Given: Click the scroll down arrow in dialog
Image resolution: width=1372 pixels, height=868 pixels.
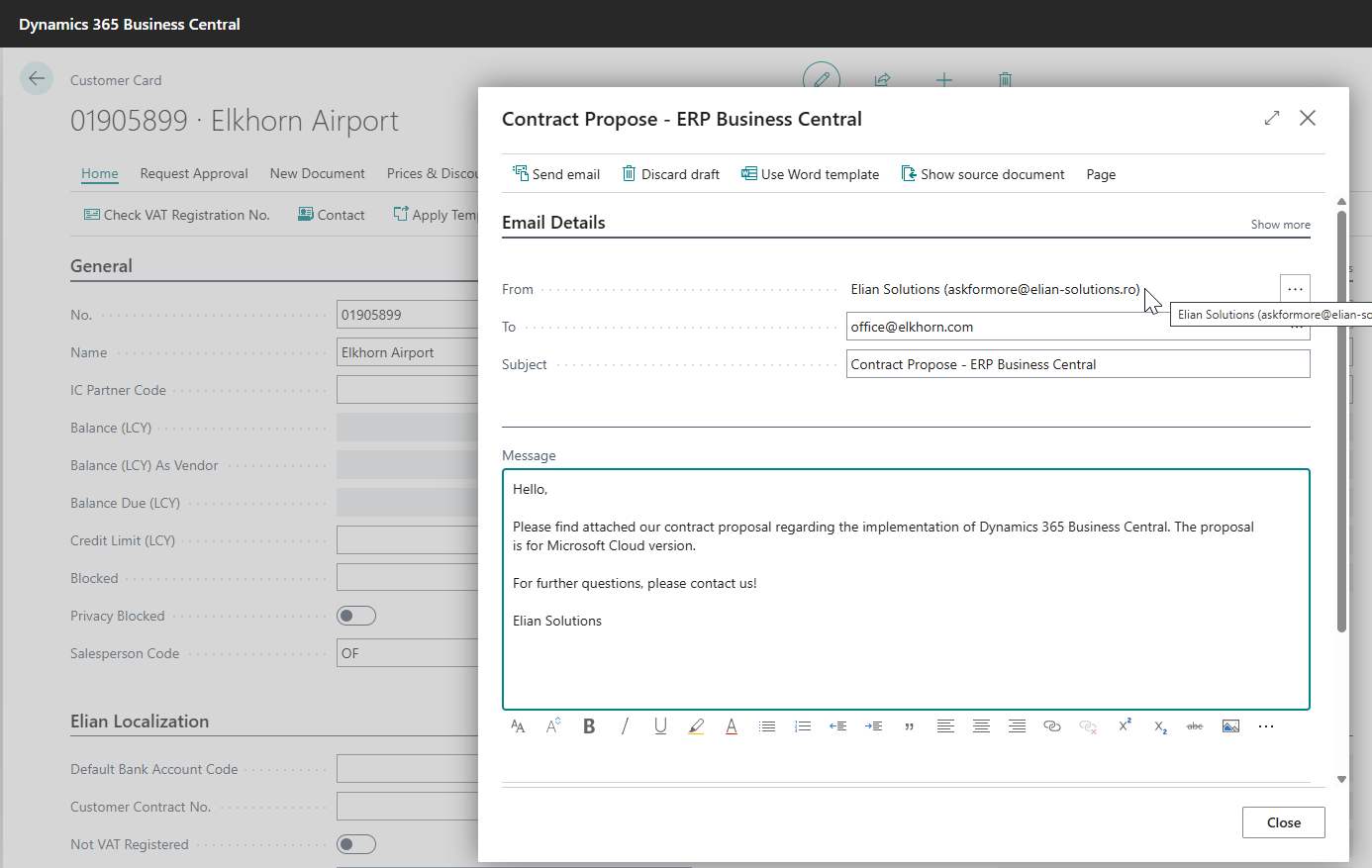Looking at the screenshot, I should [1341, 780].
